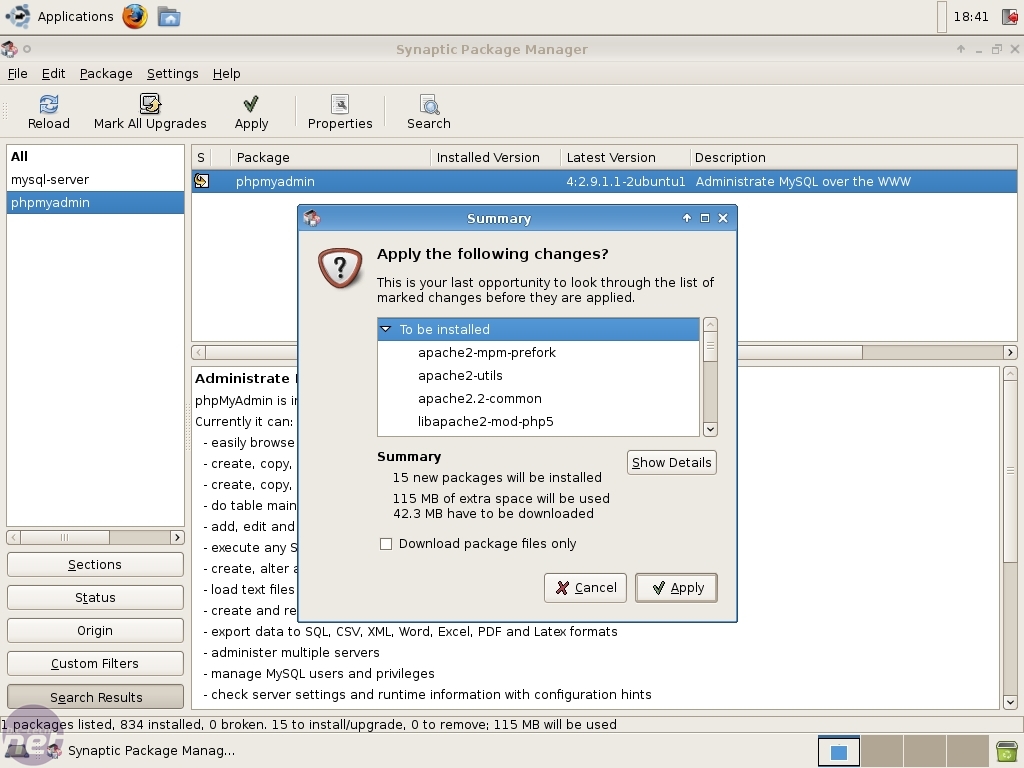Image resolution: width=1024 pixels, height=768 pixels.
Task: Click the Summary dialog title icon
Action: tap(312, 218)
